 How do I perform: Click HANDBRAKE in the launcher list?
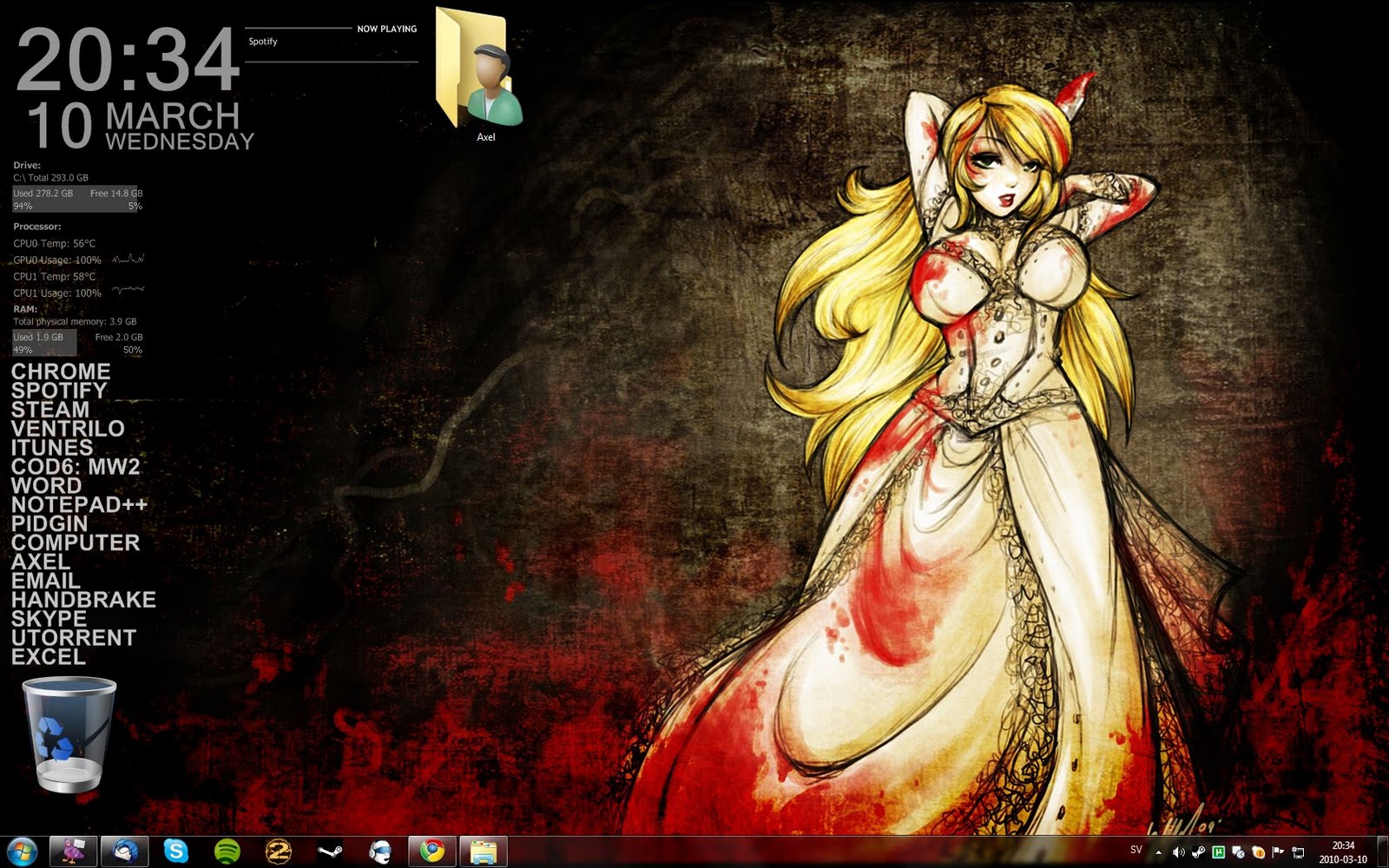click(83, 600)
